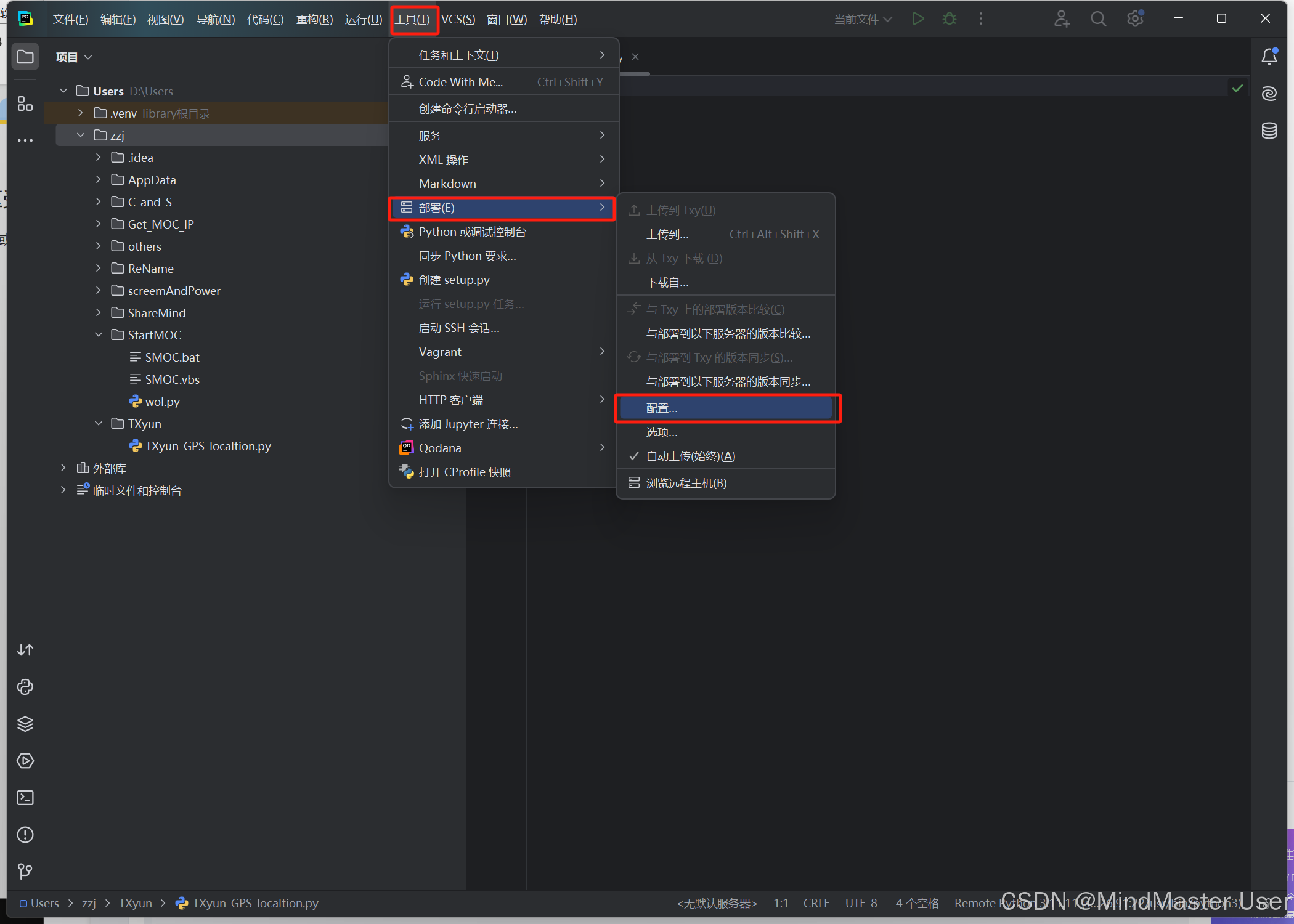Open the Terminal tool window icon
1294x924 pixels.
coord(25,798)
